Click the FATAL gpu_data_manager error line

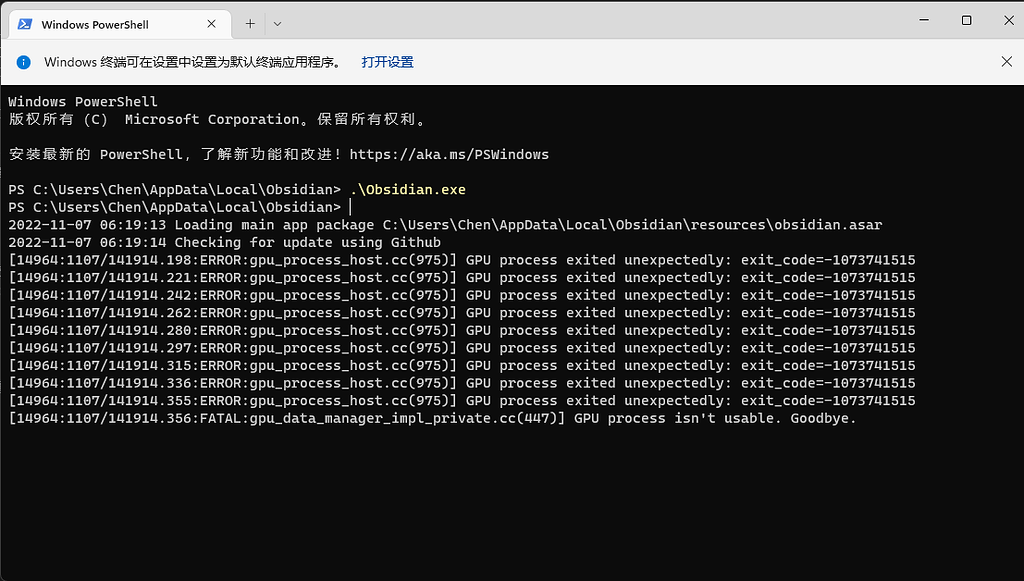tap(432, 418)
